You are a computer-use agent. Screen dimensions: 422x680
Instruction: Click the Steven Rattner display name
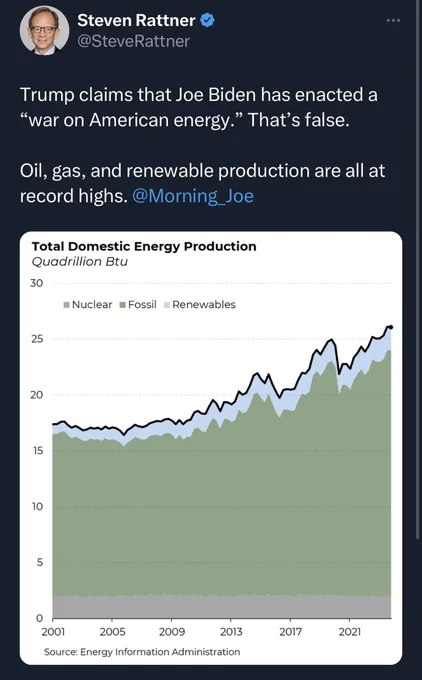tap(136, 20)
